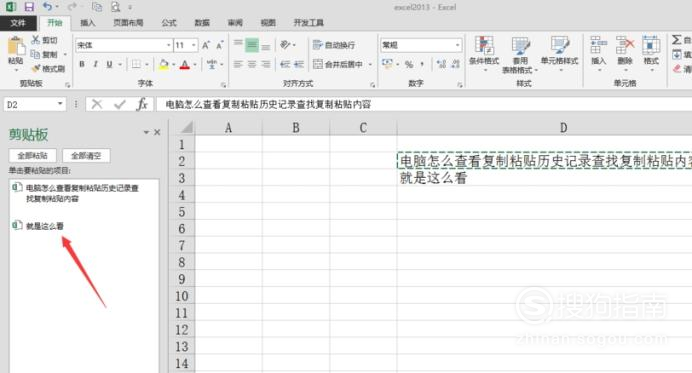This screenshot has height=373, width=692.
Task: Apply the red font color
Action: coord(185,64)
